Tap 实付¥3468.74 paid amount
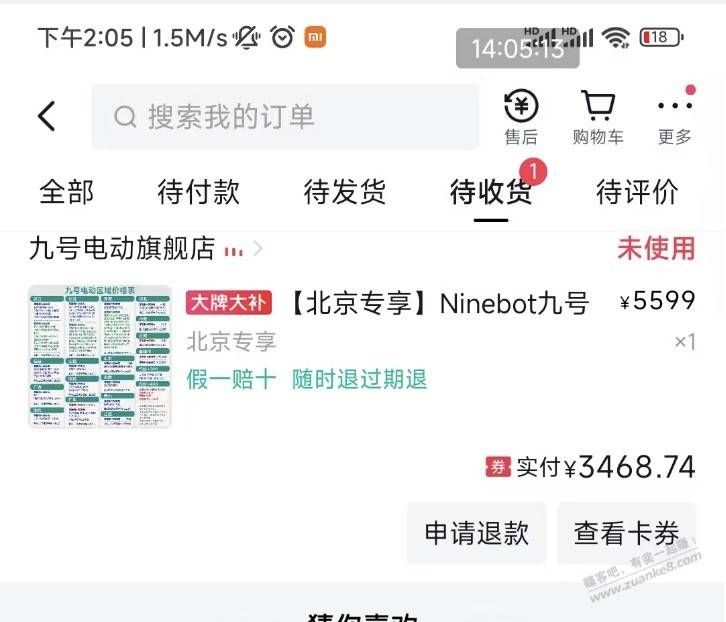 click(606, 466)
